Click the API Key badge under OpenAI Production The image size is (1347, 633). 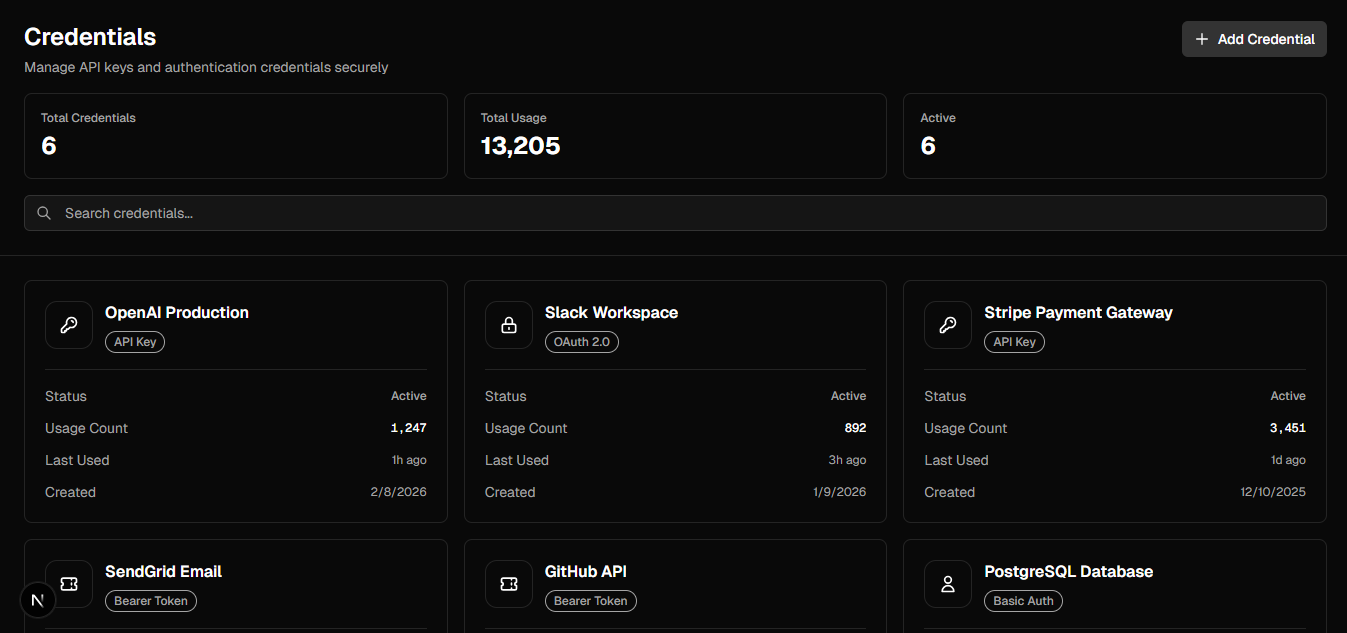click(x=135, y=342)
